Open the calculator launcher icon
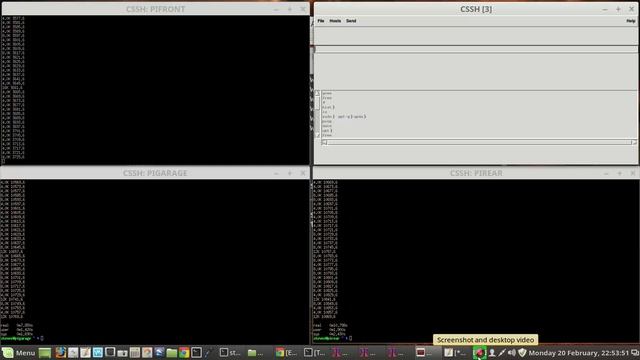The width and height of the screenshot is (640, 360). coord(135,353)
